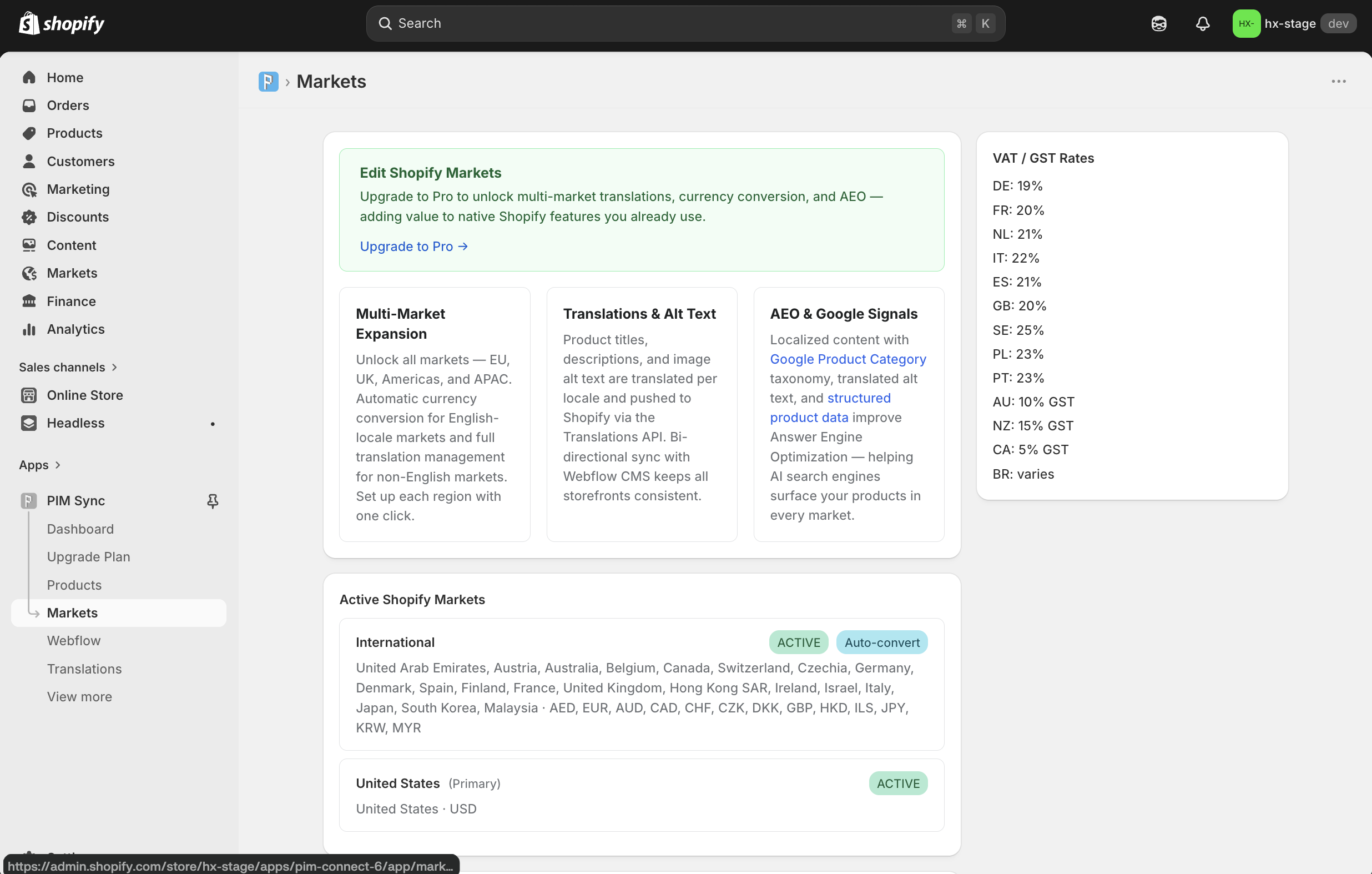Click the Upgrade to Pro link
The width and height of the screenshot is (1372, 874).
coord(413,247)
